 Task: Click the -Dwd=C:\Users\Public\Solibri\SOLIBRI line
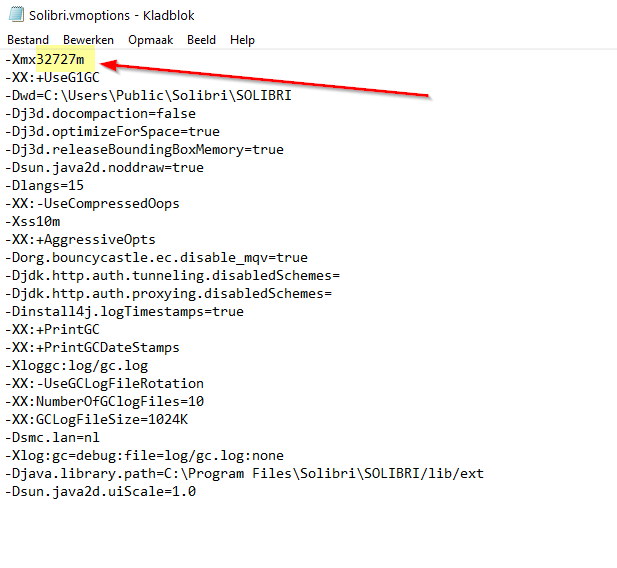[x=148, y=95]
